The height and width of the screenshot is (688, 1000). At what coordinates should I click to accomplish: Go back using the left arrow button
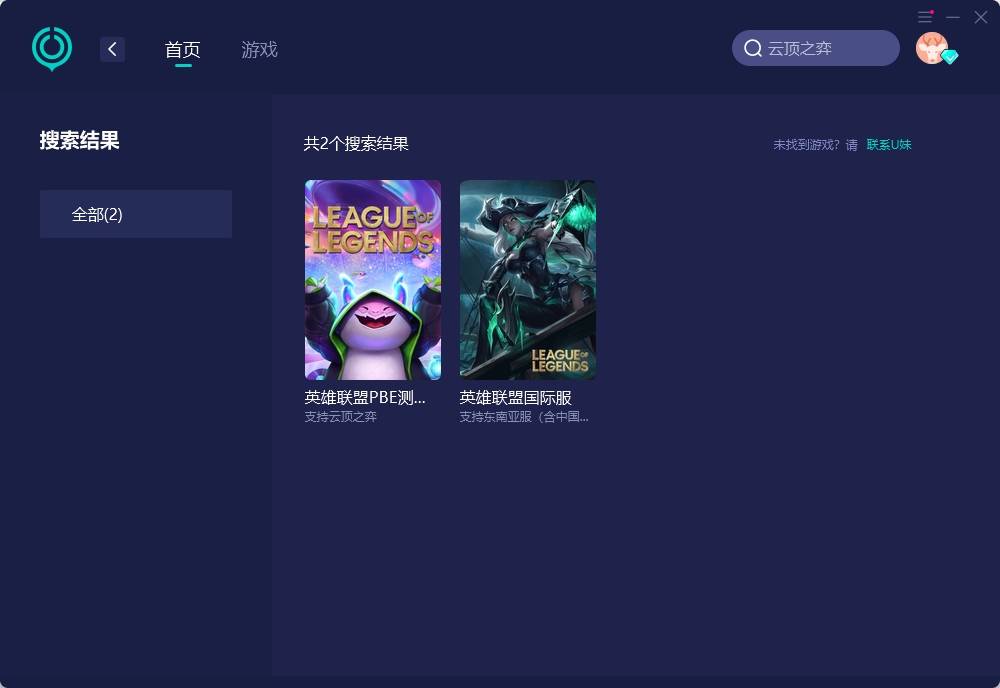pos(112,49)
